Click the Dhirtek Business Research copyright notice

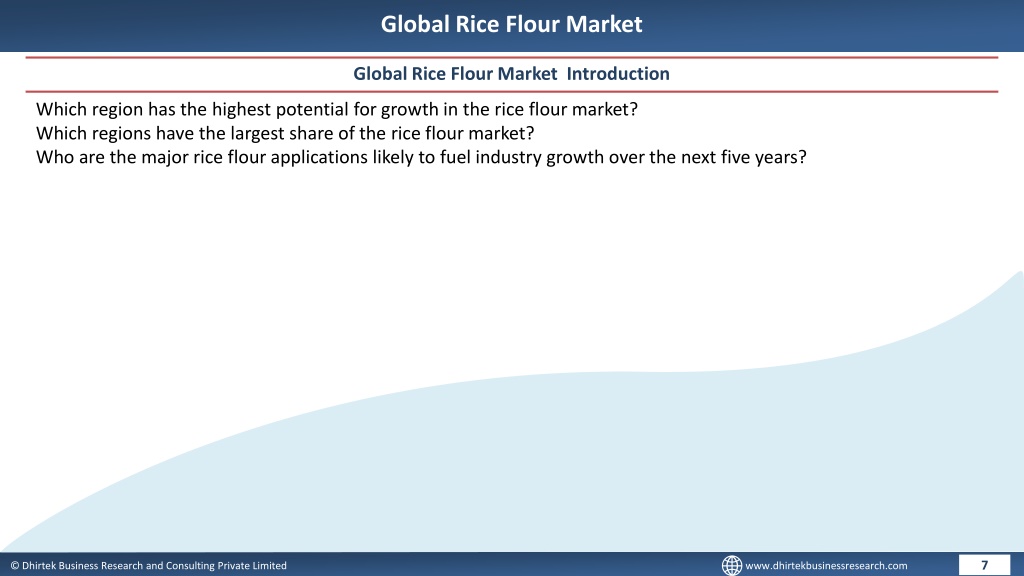[148, 566]
